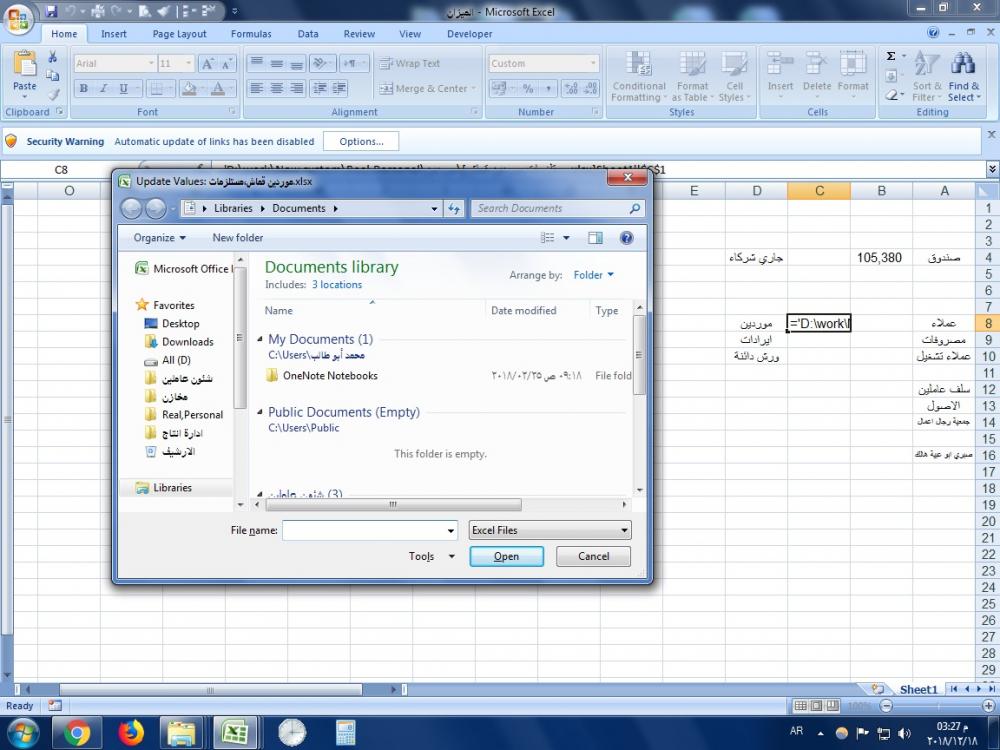Open the font size 11 dropdown
Screen dimensions: 1000x750
(189, 63)
